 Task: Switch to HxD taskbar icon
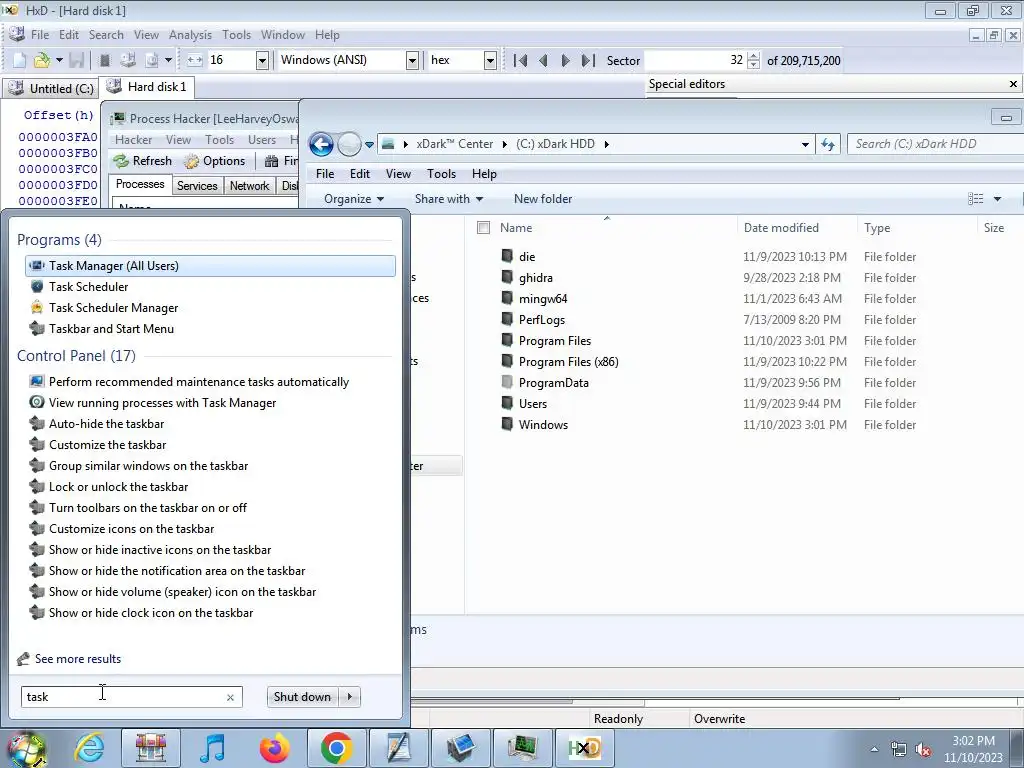584,748
